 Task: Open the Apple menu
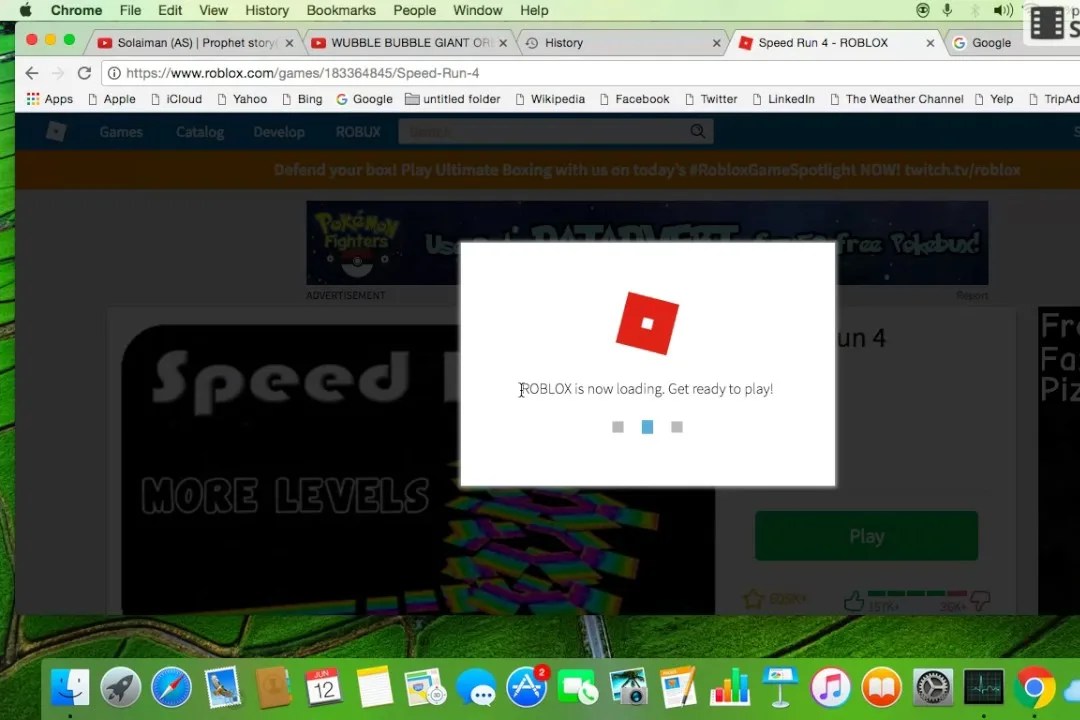coord(25,10)
